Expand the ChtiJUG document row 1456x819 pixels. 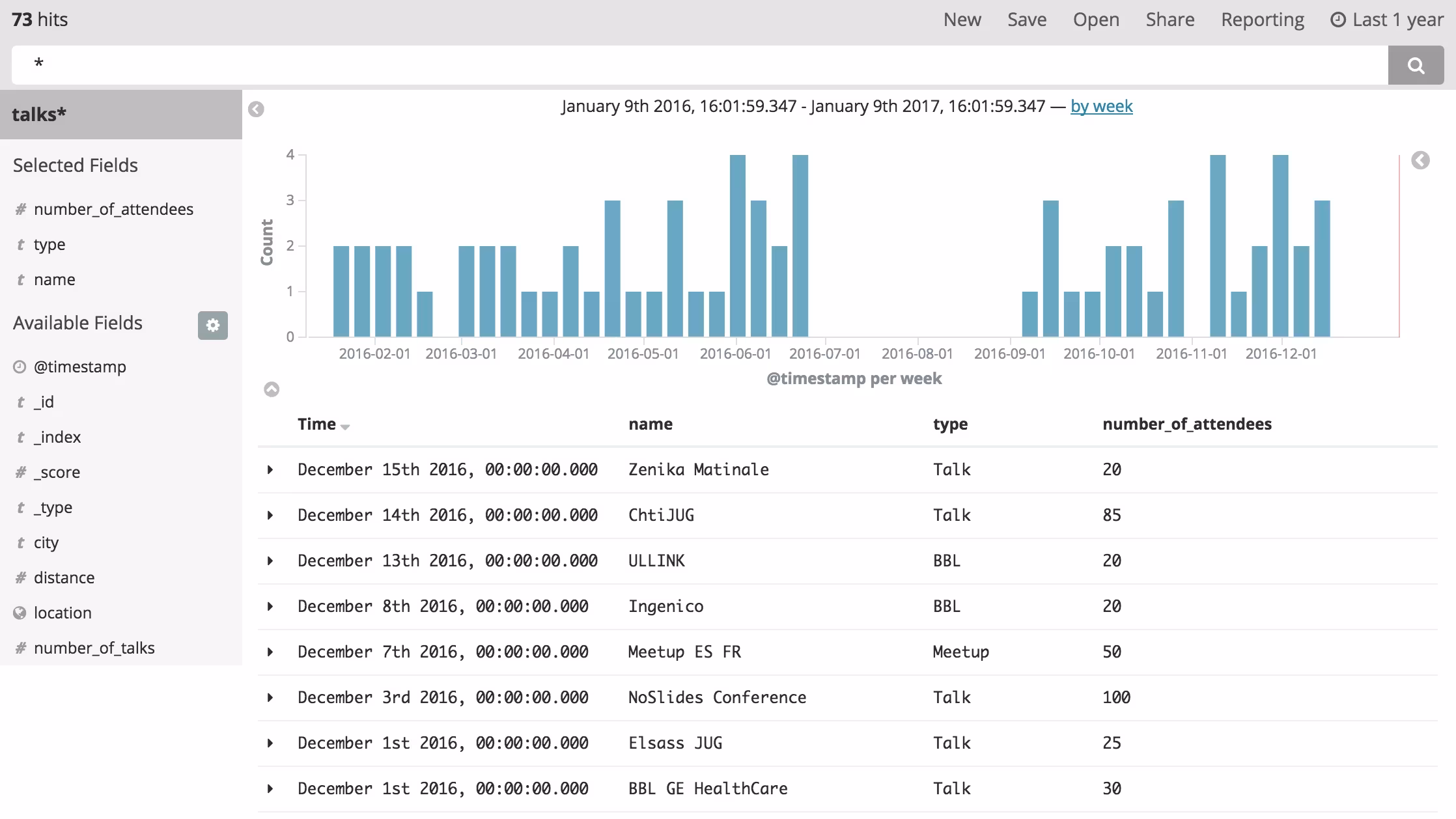(270, 515)
